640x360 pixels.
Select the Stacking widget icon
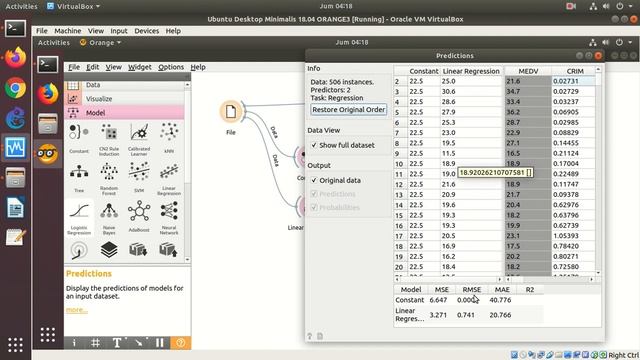coord(109,250)
